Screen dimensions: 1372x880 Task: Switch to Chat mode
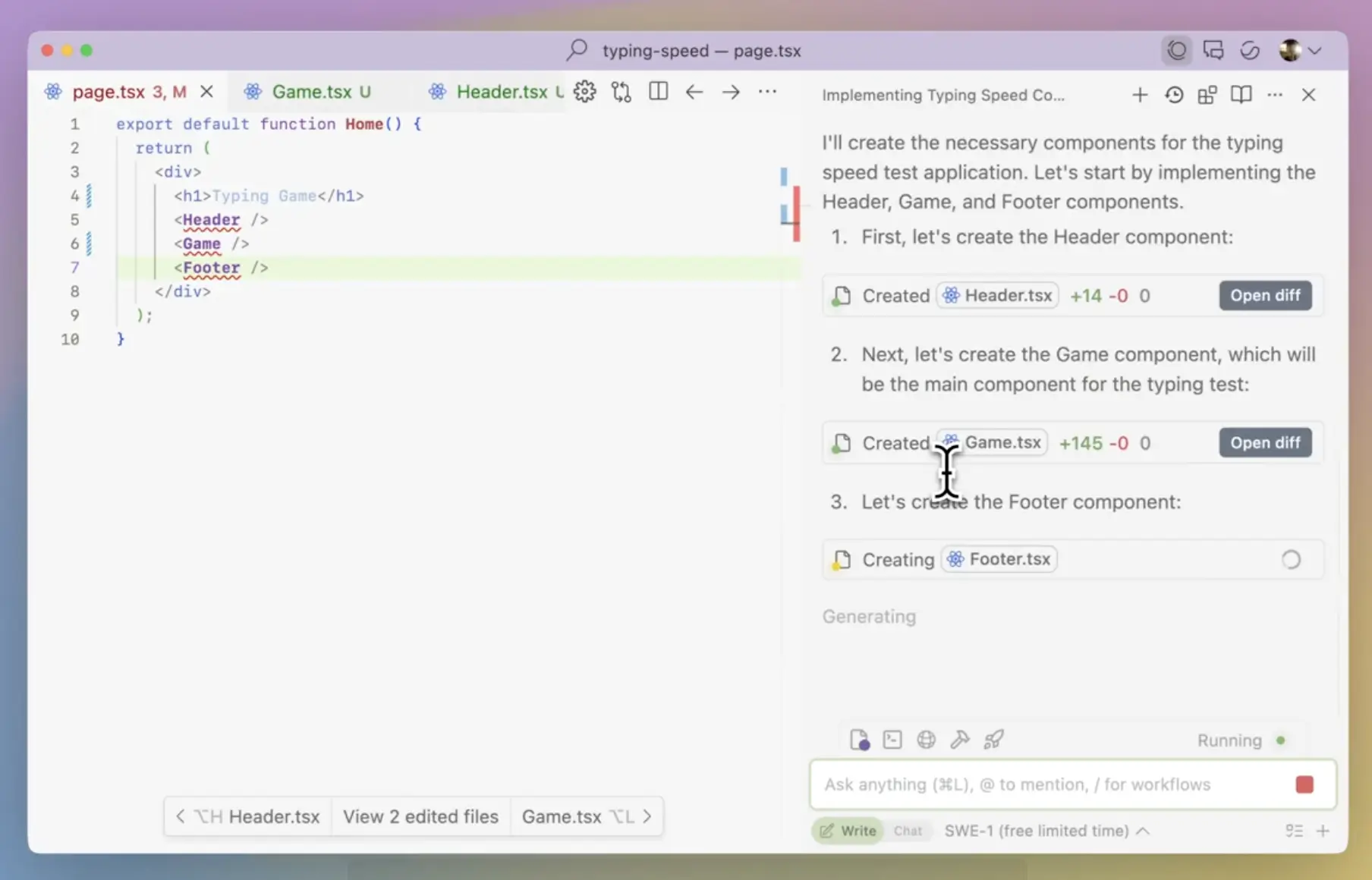(908, 831)
